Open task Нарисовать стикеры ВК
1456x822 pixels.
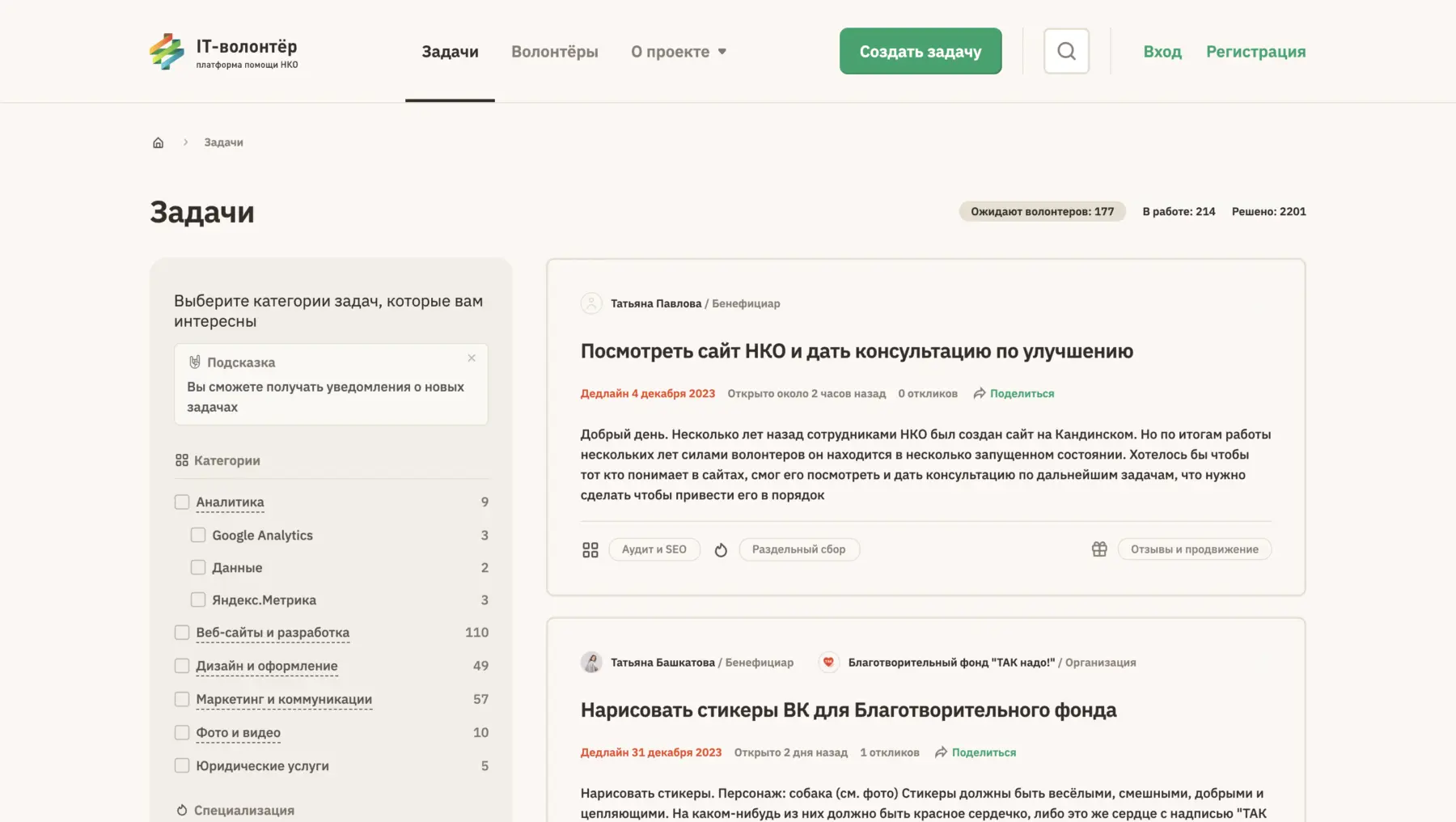click(849, 710)
